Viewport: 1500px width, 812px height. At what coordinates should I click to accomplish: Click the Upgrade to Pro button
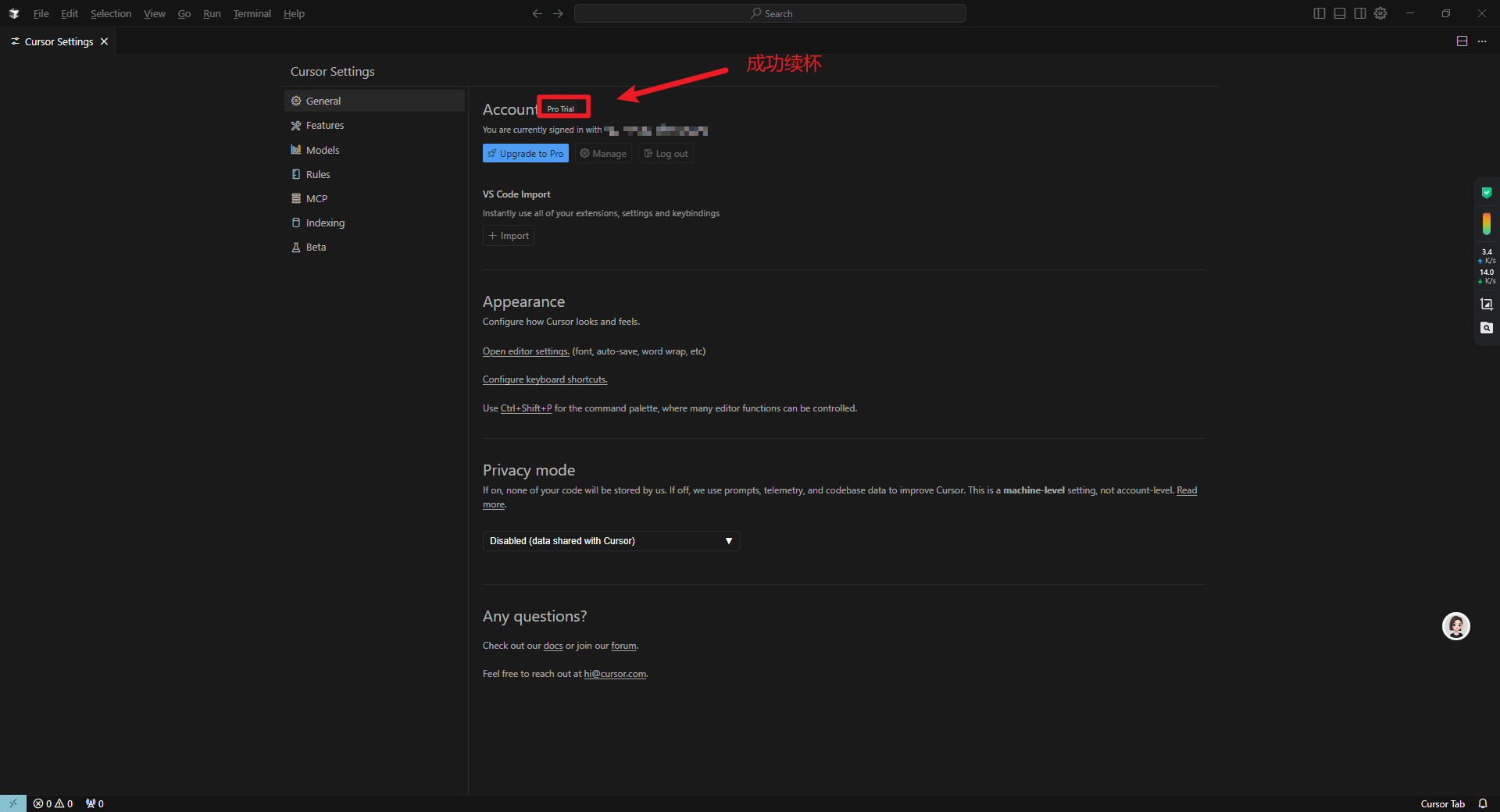click(525, 154)
